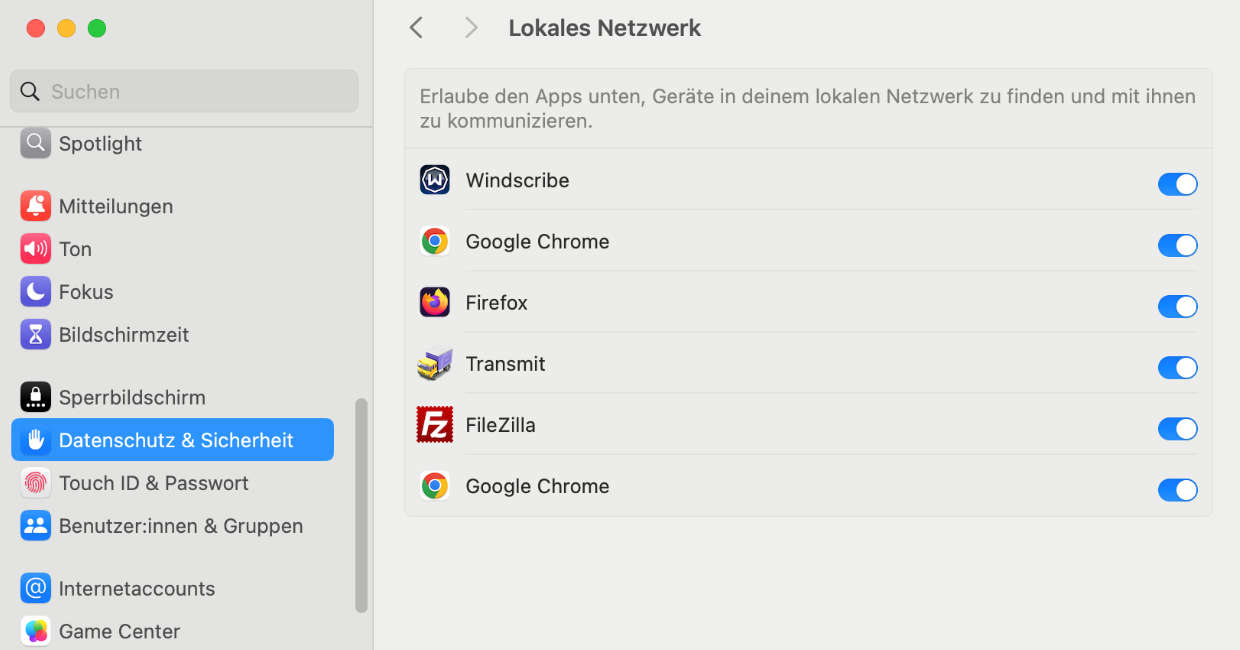Click the Chrome icon below Windscribe

(x=435, y=241)
